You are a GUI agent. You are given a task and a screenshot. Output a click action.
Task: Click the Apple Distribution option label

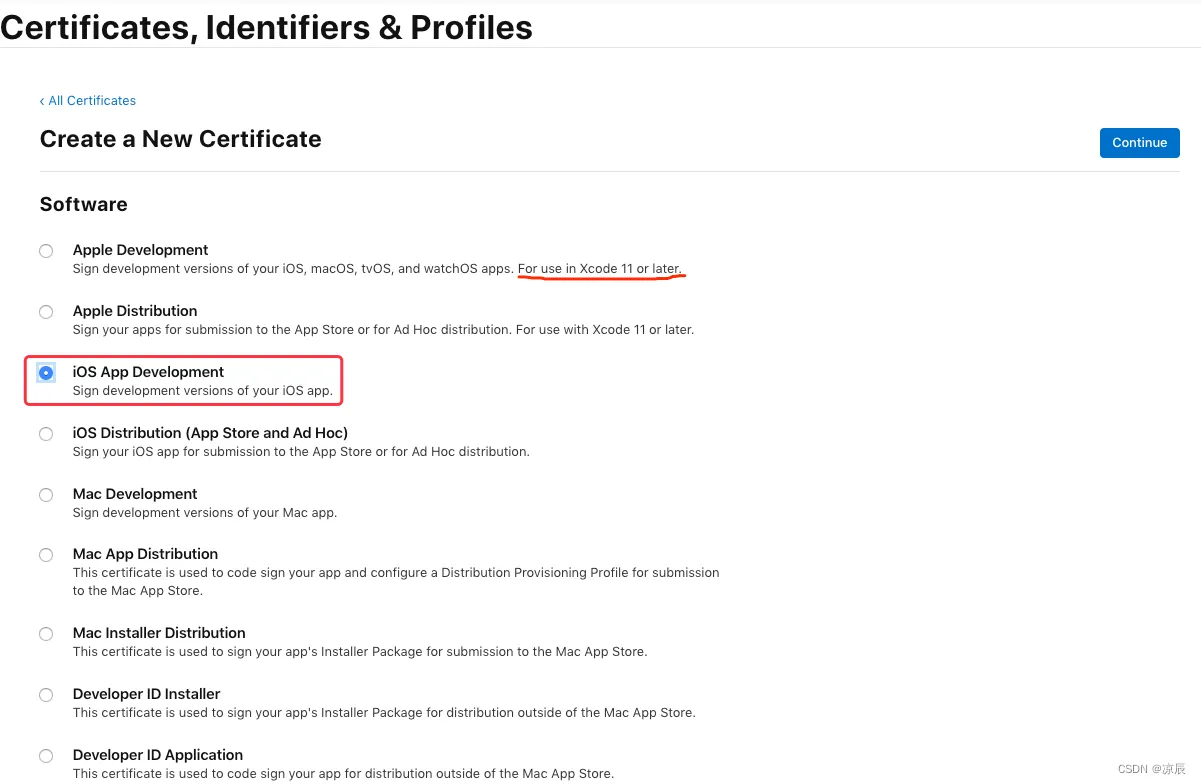pos(135,311)
